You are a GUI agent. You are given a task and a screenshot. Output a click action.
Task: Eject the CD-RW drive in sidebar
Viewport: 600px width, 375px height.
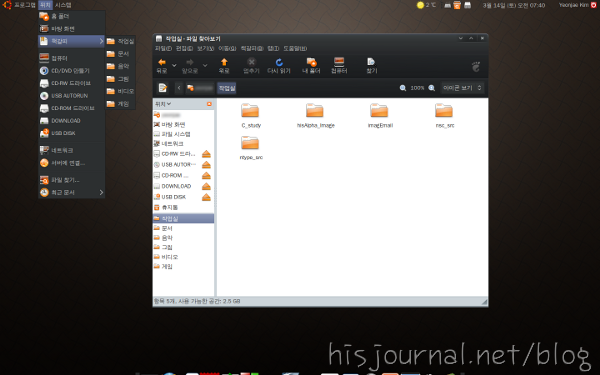(x=206, y=154)
